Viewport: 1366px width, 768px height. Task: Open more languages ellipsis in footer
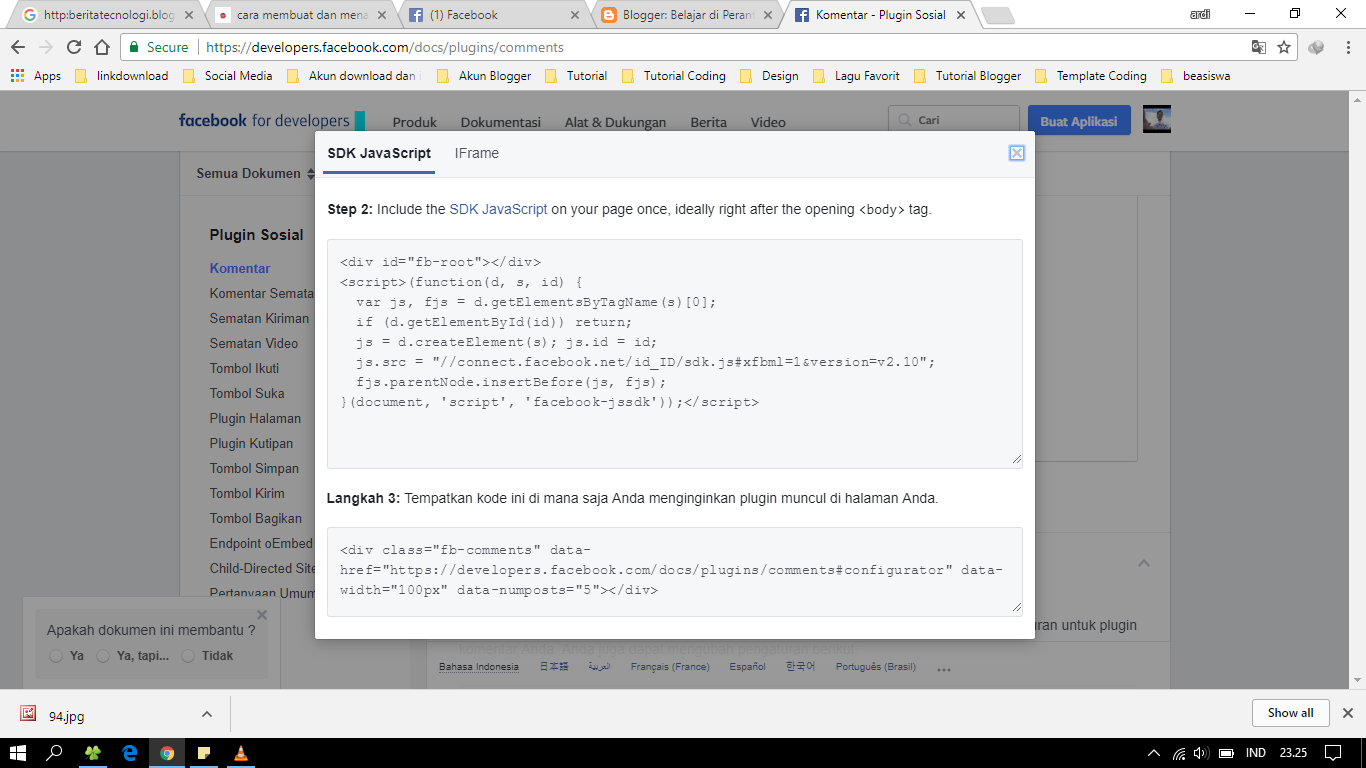943,669
